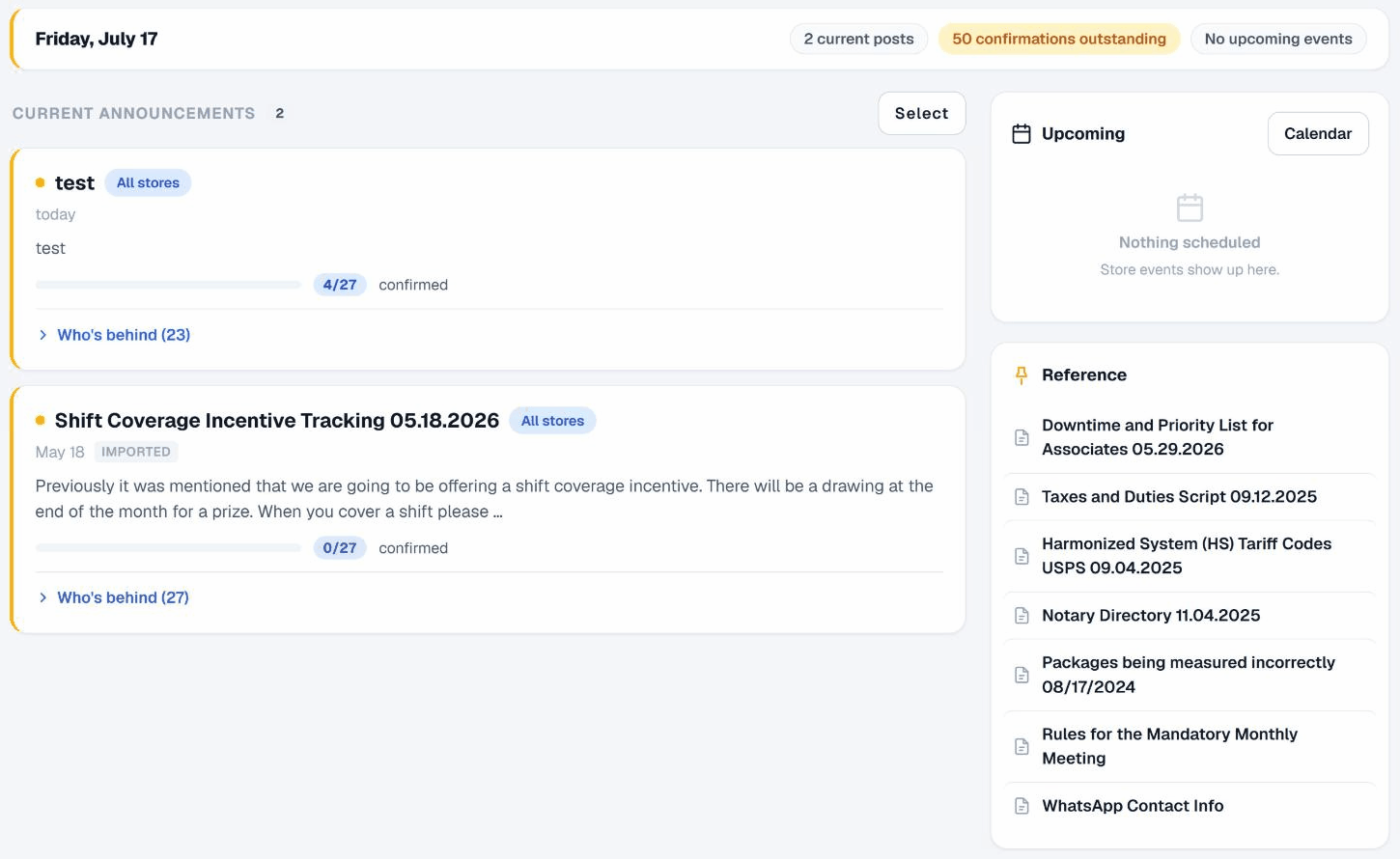
Task: Open WhatsApp Contact Info reference
Action: point(1190,806)
